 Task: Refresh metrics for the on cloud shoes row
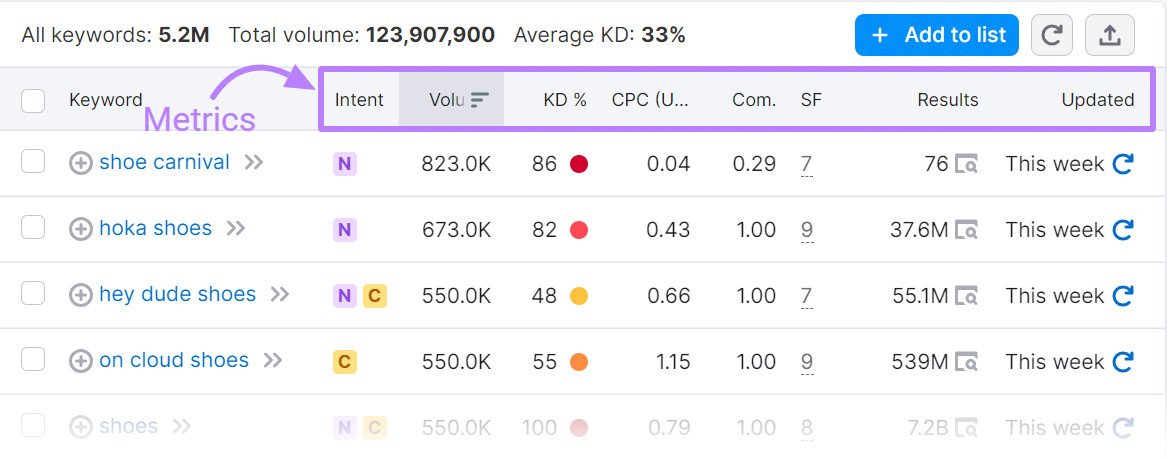click(x=1123, y=362)
